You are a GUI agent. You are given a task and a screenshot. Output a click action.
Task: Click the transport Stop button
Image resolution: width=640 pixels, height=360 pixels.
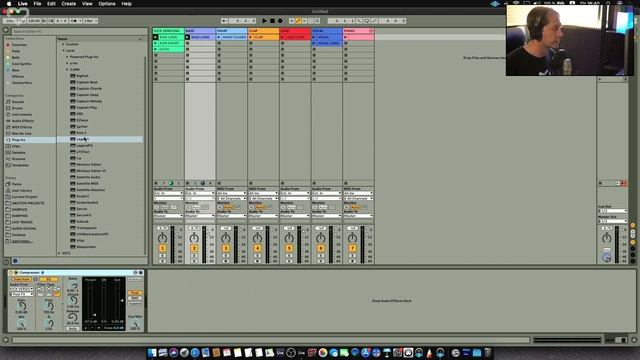pyautogui.click(x=273, y=21)
